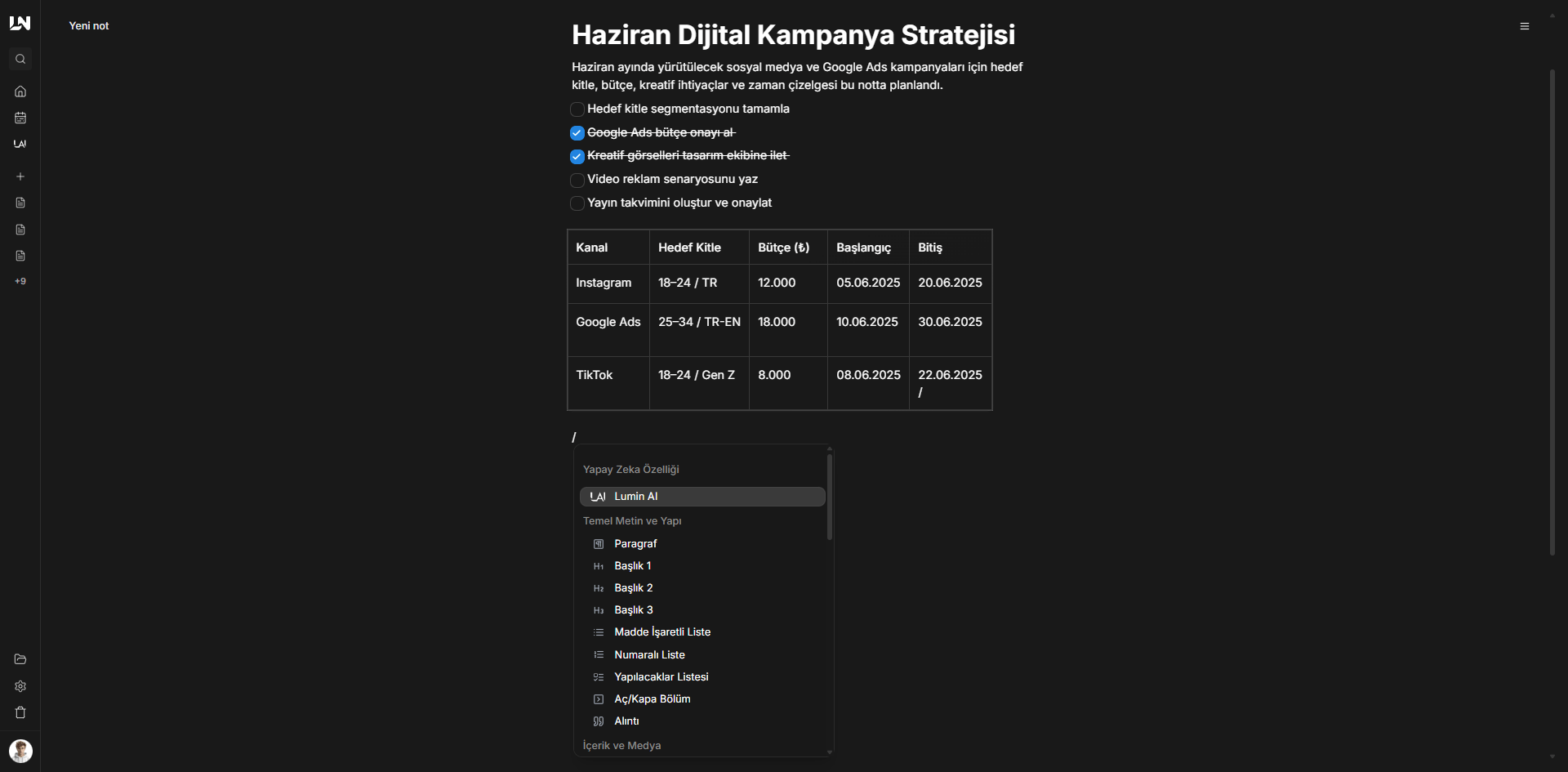The height and width of the screenshot is (772, 1568).
Task: Insert 'Aç/Kapa Bölüm' collapsible block
Action: pos(652,699)
